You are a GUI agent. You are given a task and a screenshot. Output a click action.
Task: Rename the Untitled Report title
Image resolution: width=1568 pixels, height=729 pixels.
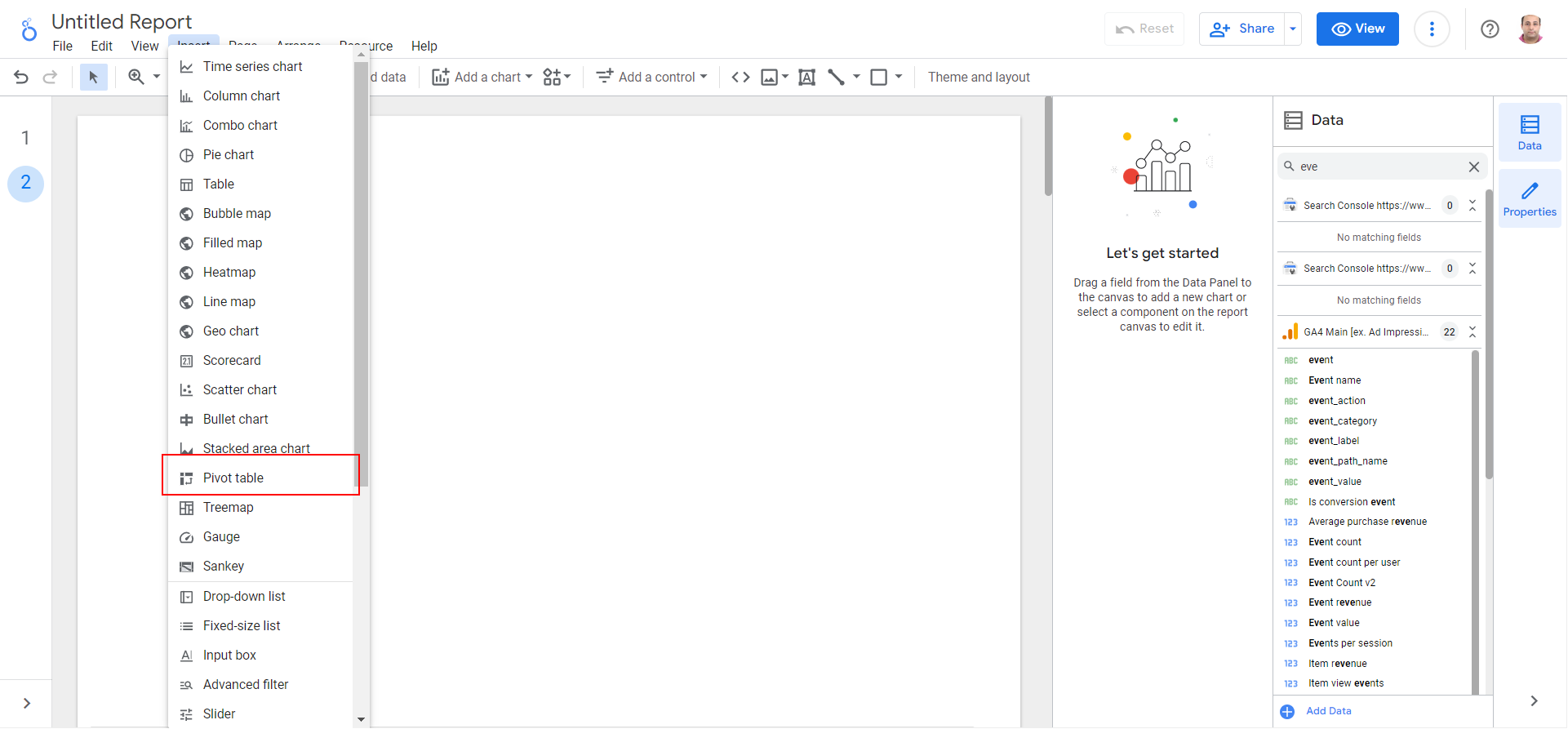[122, 21]
